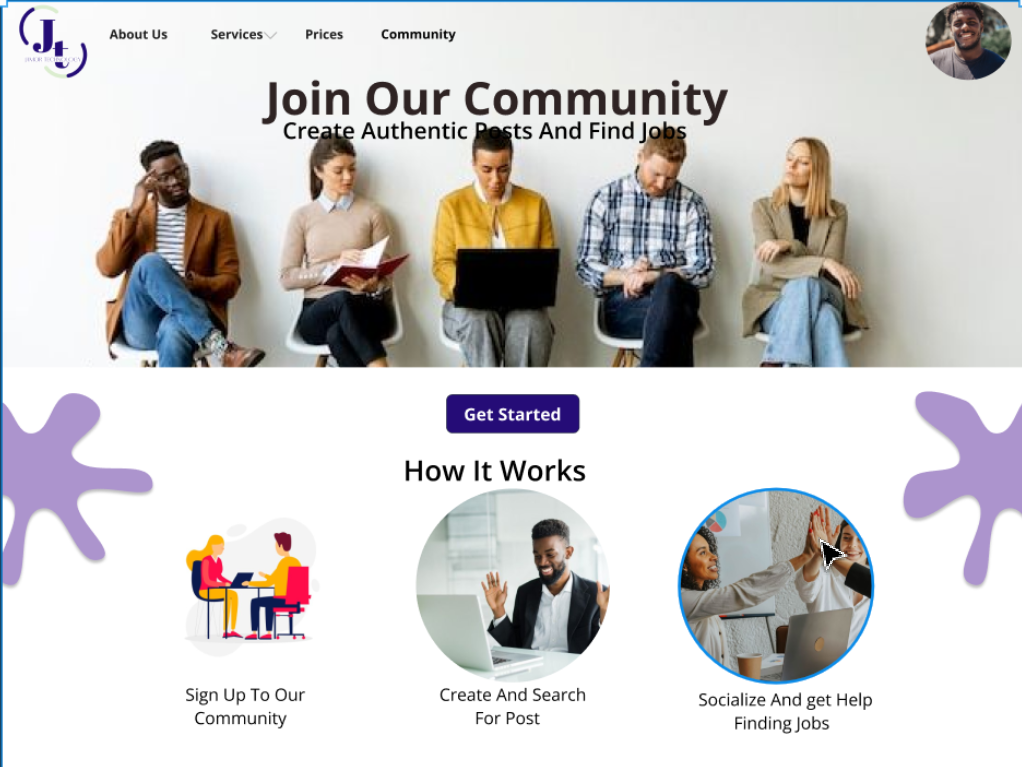
Task: Click the Create And Search For Post caption
Action: click(512, 706)
